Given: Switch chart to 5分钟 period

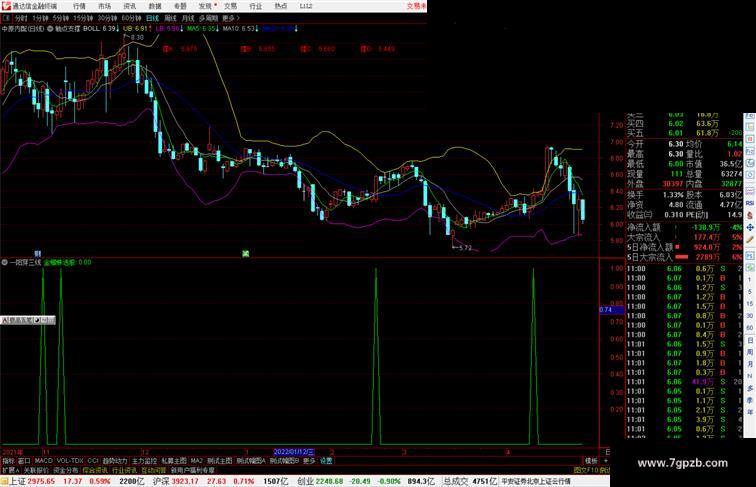Looking at the screenshot, I should click(61, 18).
